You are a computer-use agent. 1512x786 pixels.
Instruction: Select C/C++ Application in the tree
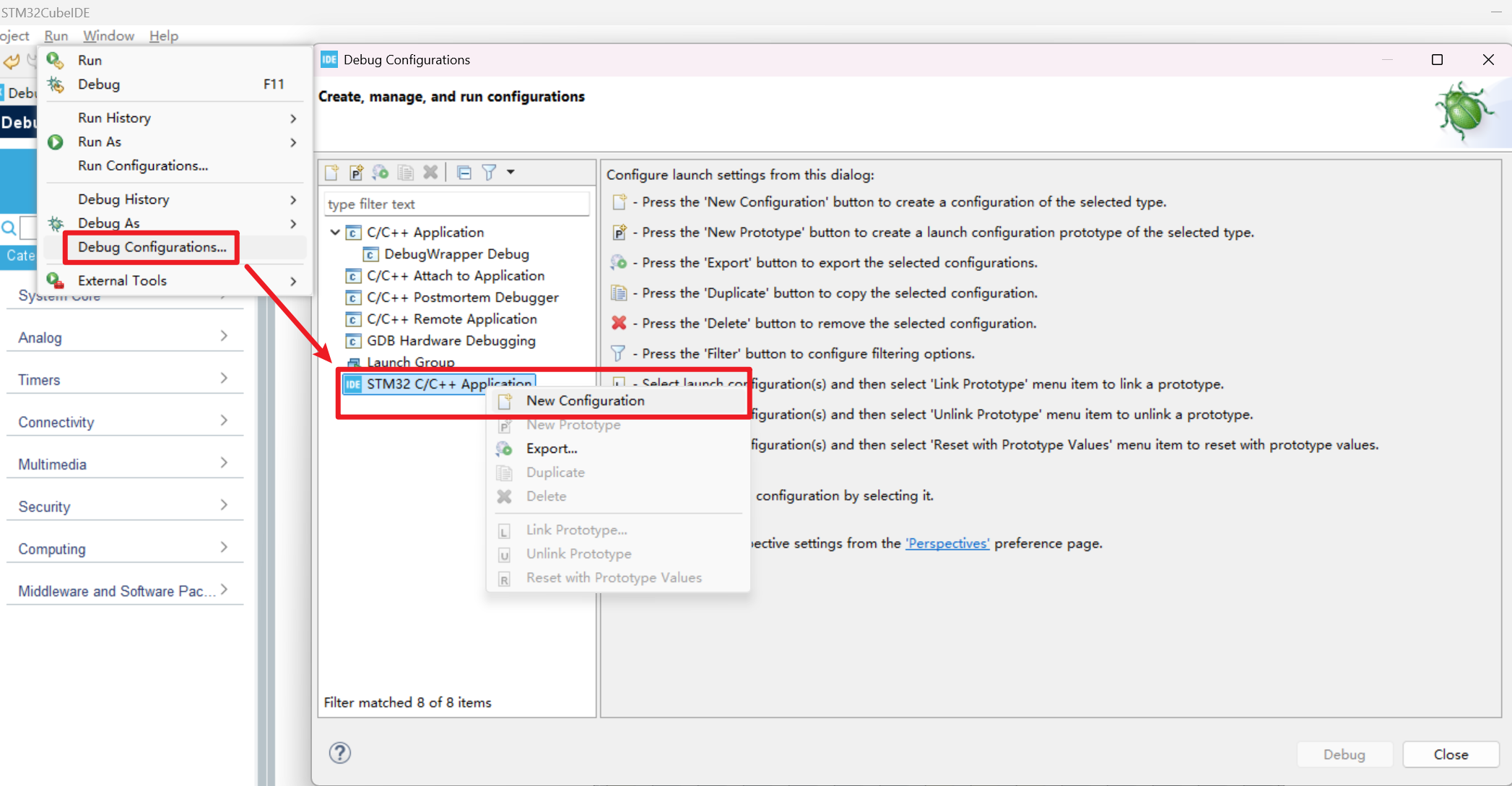[425, 232]
